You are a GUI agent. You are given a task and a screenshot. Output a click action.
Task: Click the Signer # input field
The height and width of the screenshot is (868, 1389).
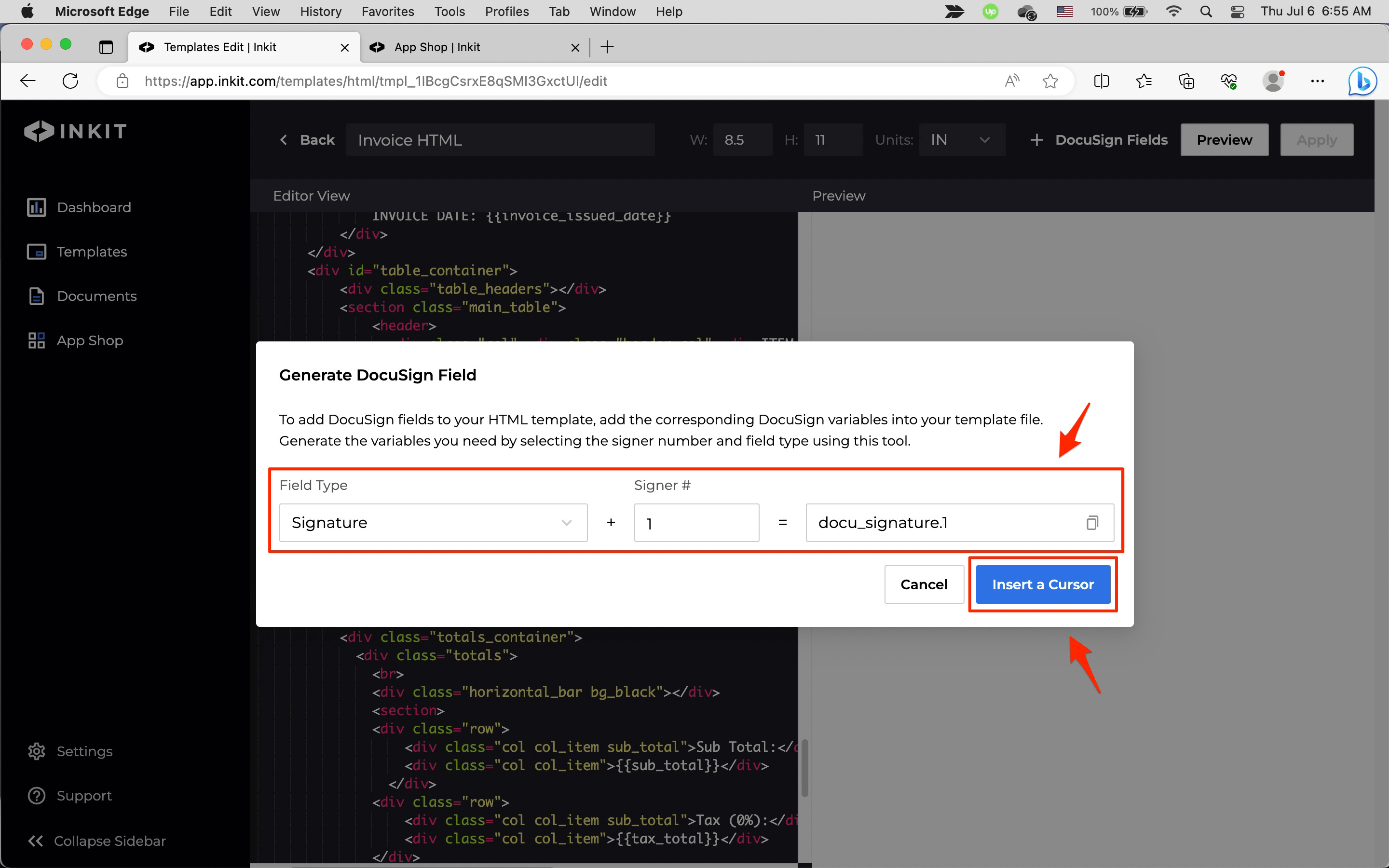click(696, 522)
